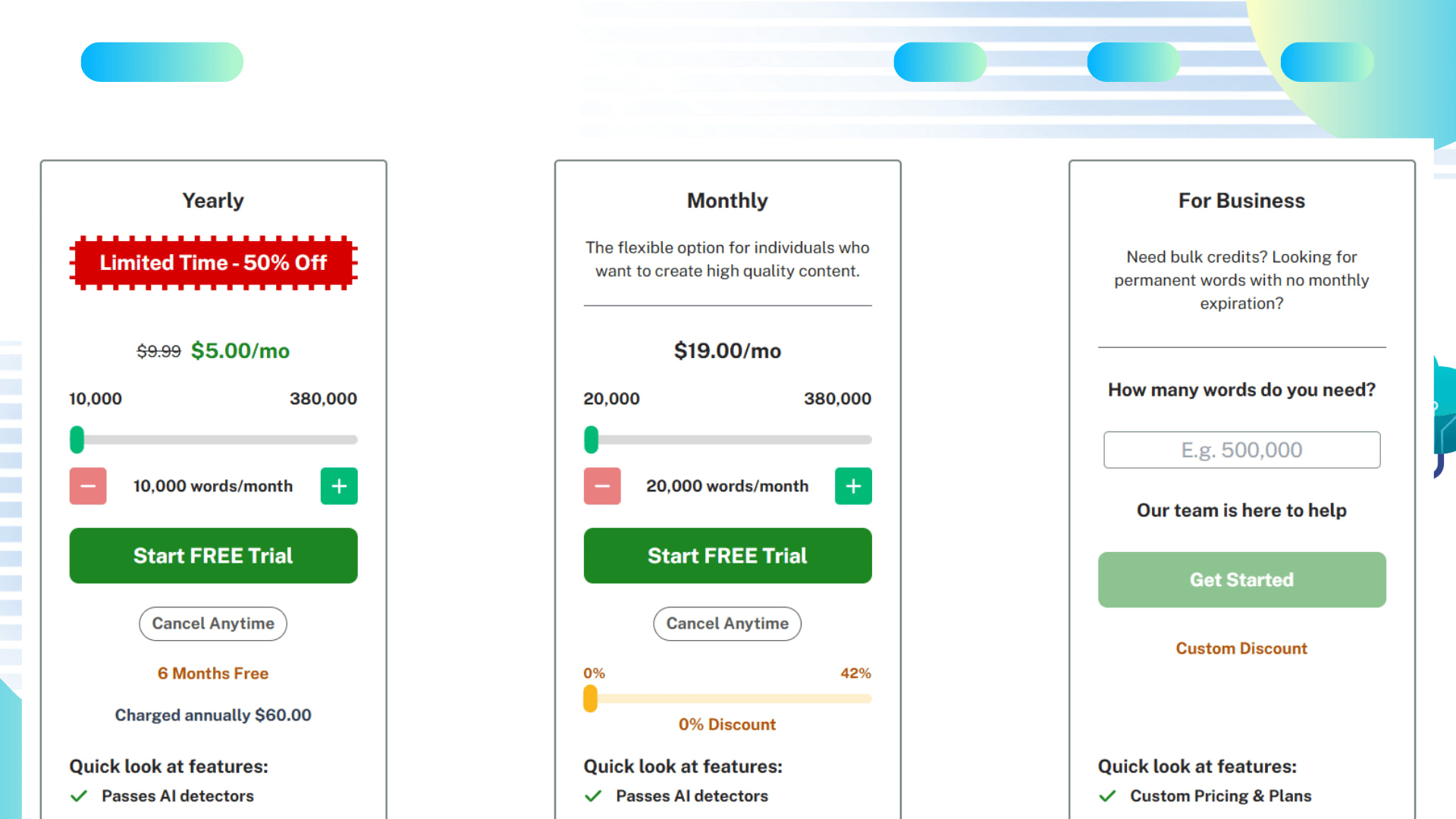Click the checkmark beside Passes AI detectors on Monthly
The image size is (1456, 819).
coord(592,795)
